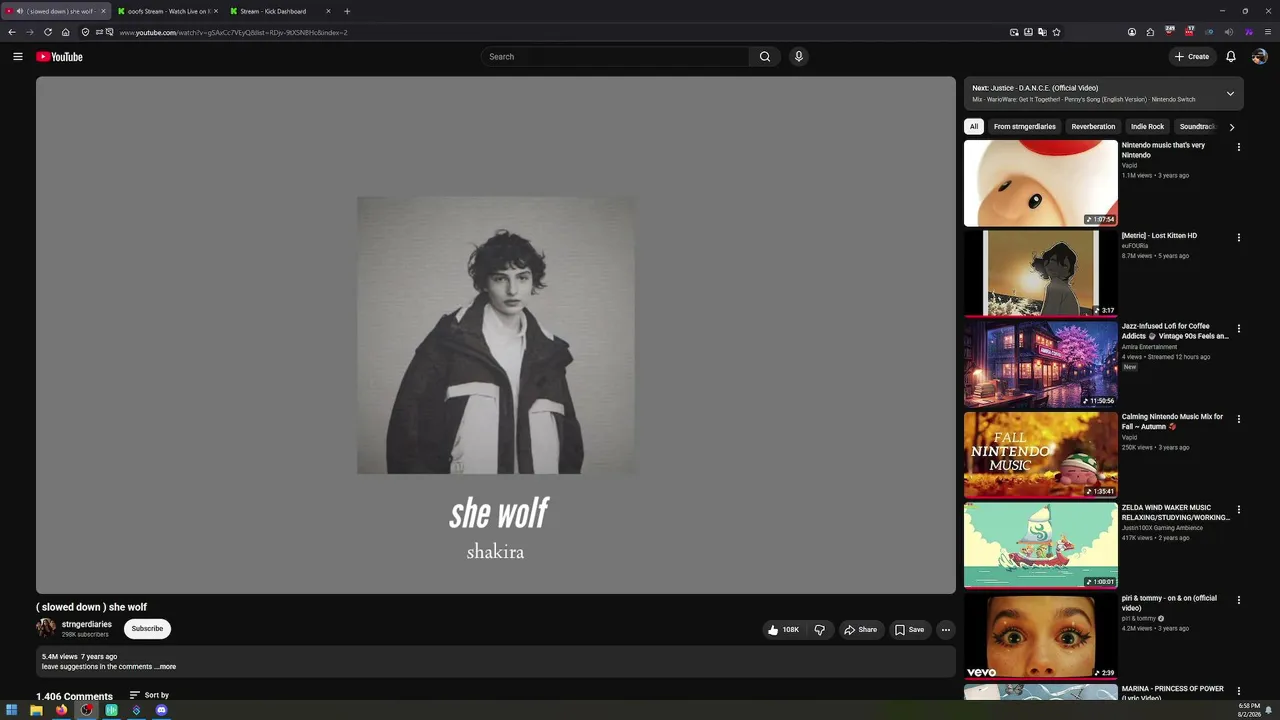This screenshot has height=720, width=1280.
Task: Open Firefox from the taskbar
Action: click(61, 710)
